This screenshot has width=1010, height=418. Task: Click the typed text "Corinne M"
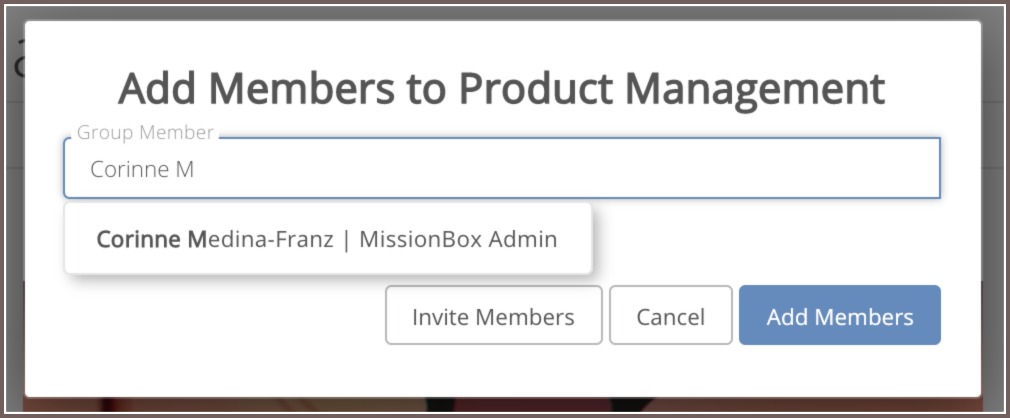pyautogui.click(x=142, y=169)
